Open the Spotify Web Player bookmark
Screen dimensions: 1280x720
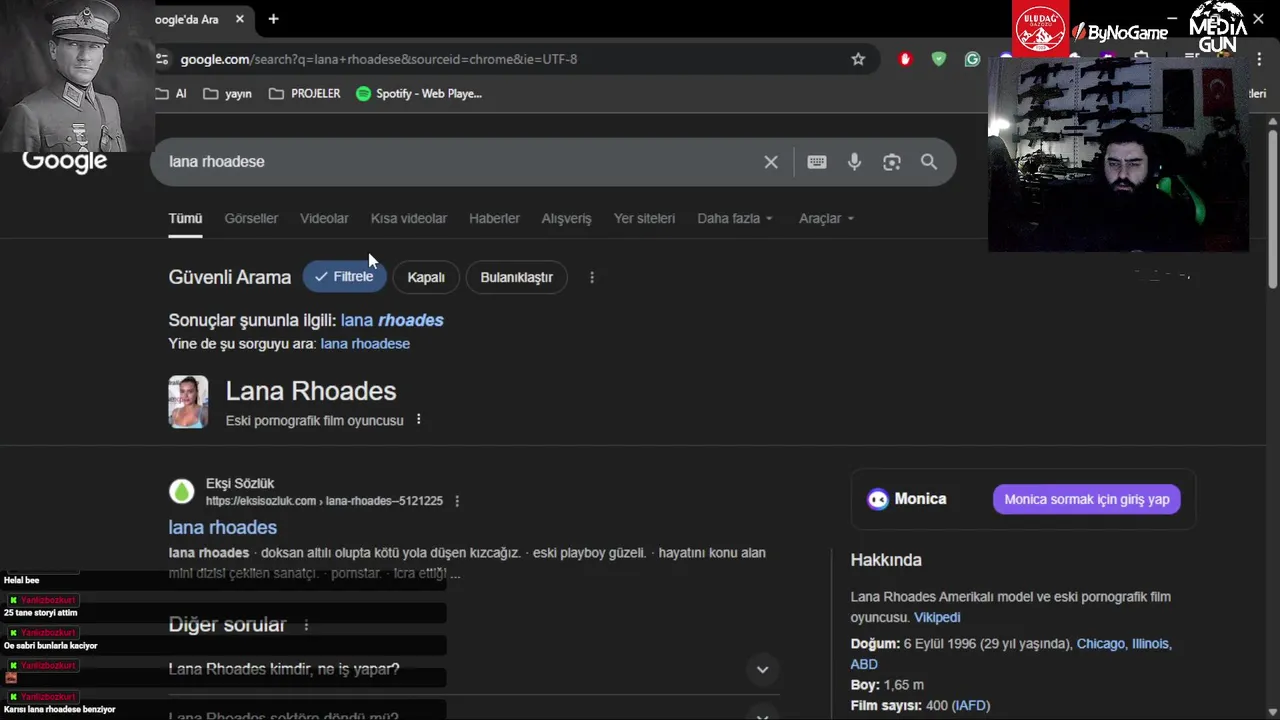[x=419, y=93]
